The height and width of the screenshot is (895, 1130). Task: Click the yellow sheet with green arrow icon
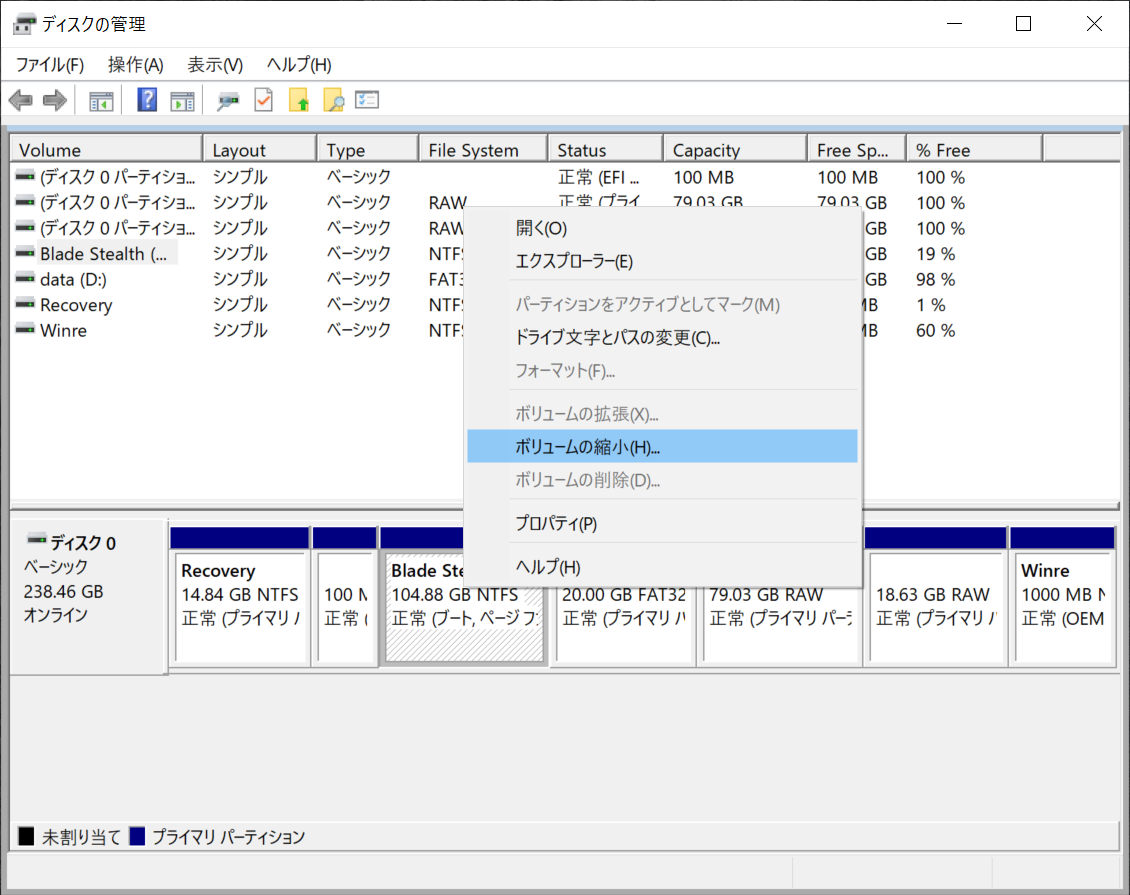(298, 100)
